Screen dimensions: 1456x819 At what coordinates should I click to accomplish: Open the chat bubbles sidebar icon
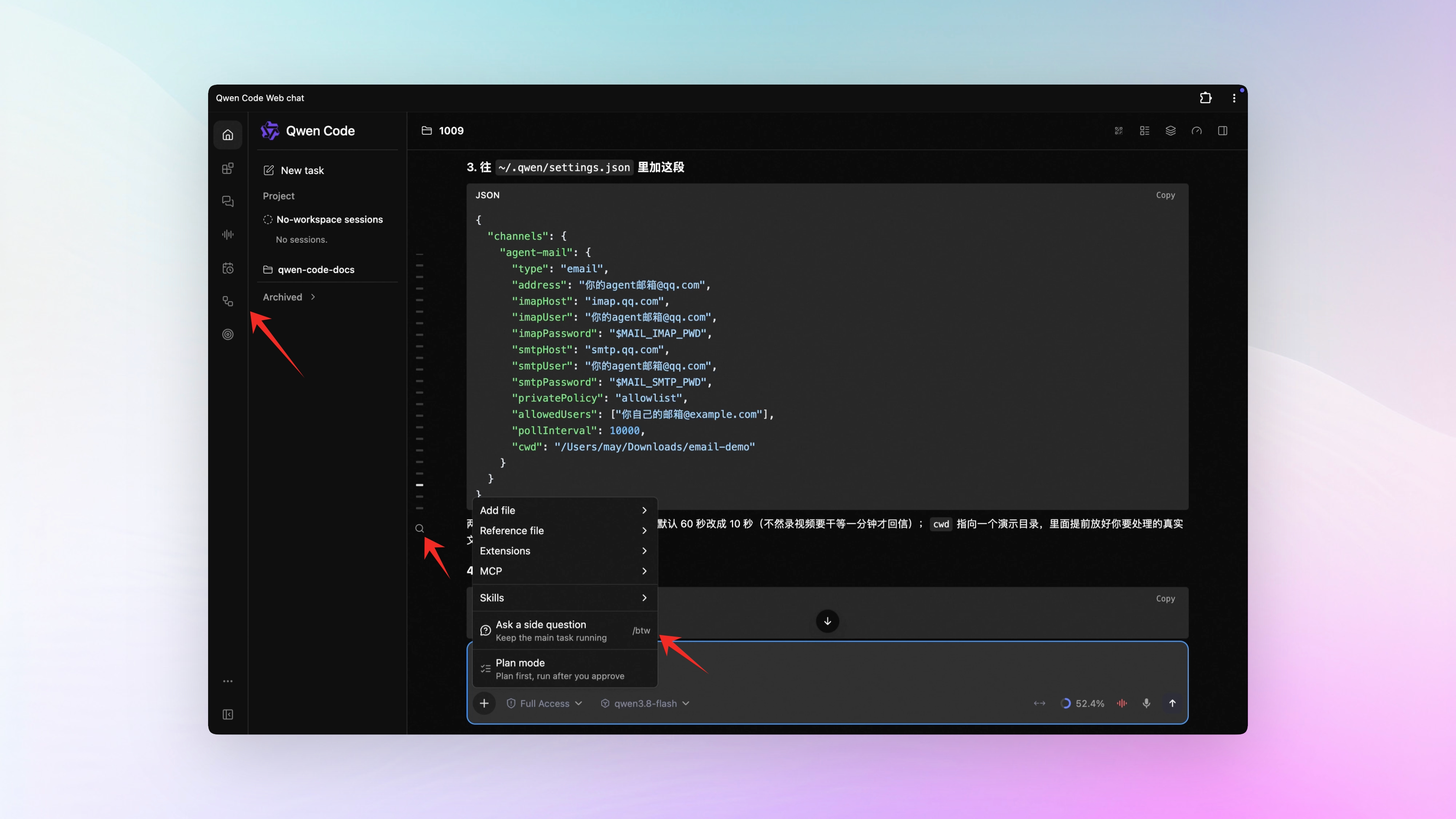pyautogui.click(x=228, y=201)
